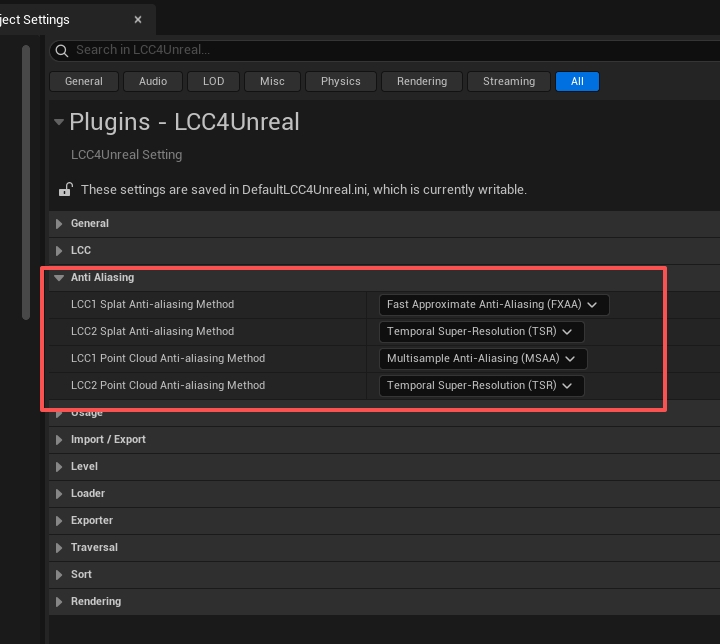The height and width of the screenshot is (644, 720).
Task: Close the Project Settings tab
Action: pyautogui.click(x=138, y=20)
